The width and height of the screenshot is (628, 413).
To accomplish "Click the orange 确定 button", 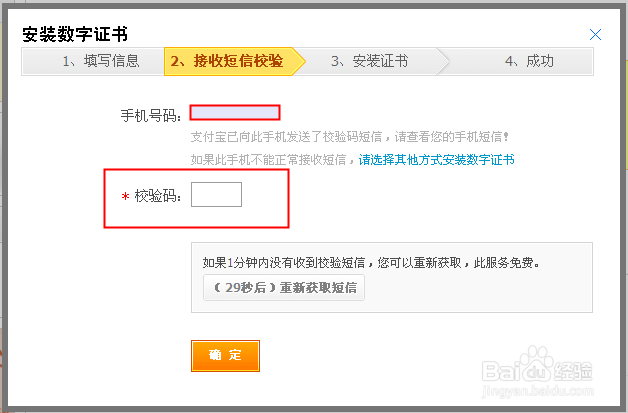I will pos(225,355).
